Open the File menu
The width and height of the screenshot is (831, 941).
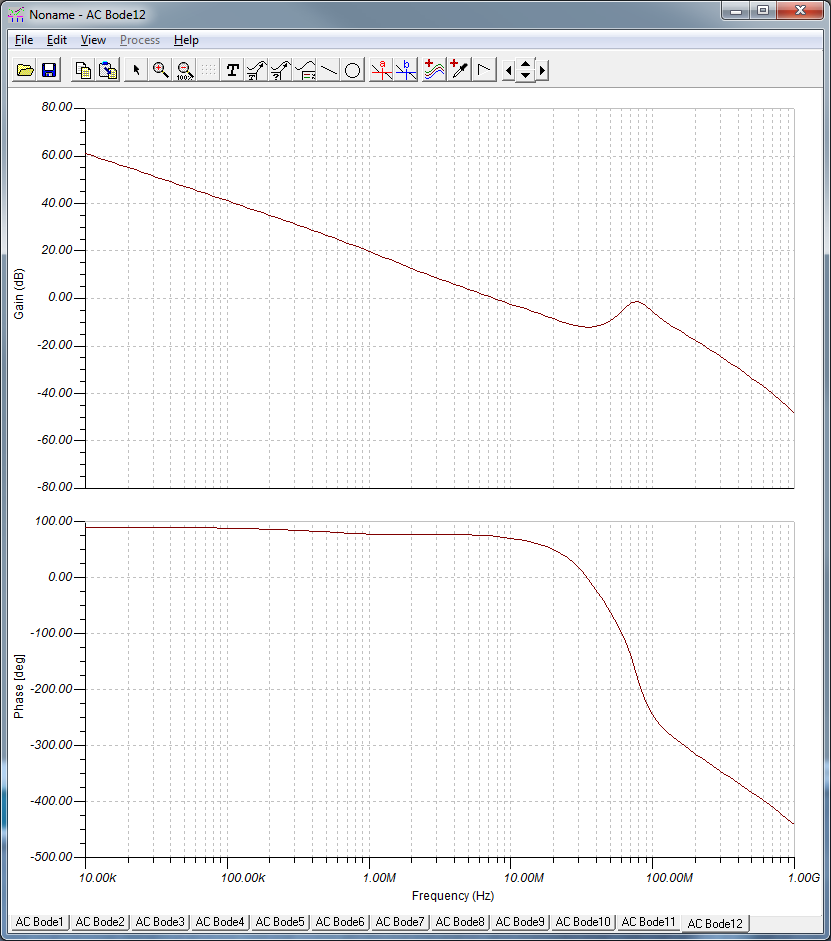point(24,40)
